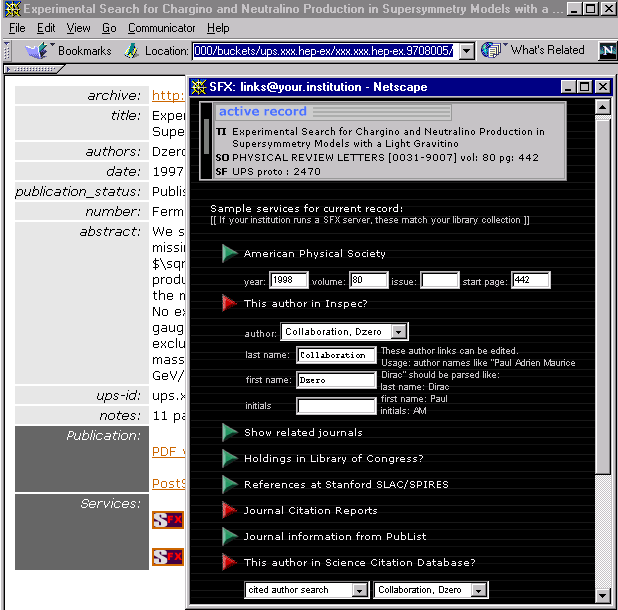The image size is (618, 610).
Task: Collapse the personal toolbar tab
Action: tap(33, 69)
